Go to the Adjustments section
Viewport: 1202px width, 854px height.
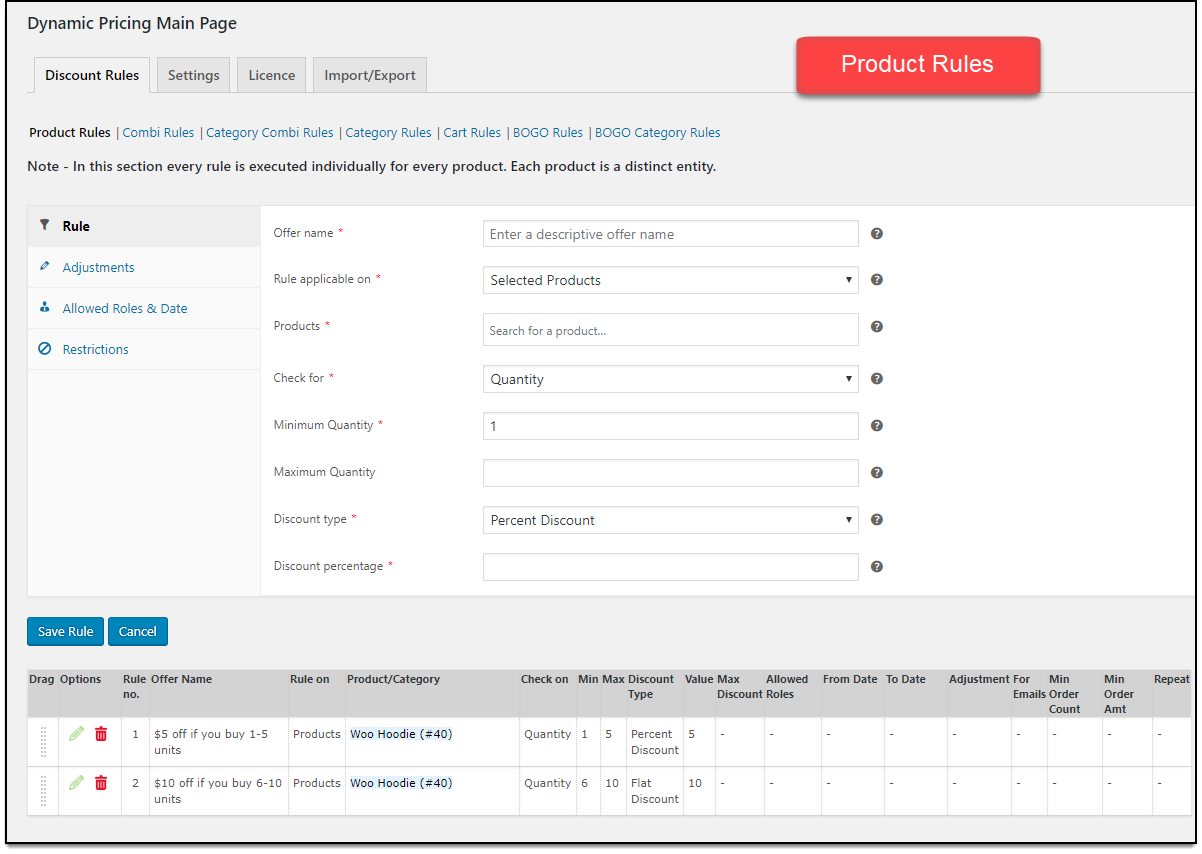(x=98, y=267)
